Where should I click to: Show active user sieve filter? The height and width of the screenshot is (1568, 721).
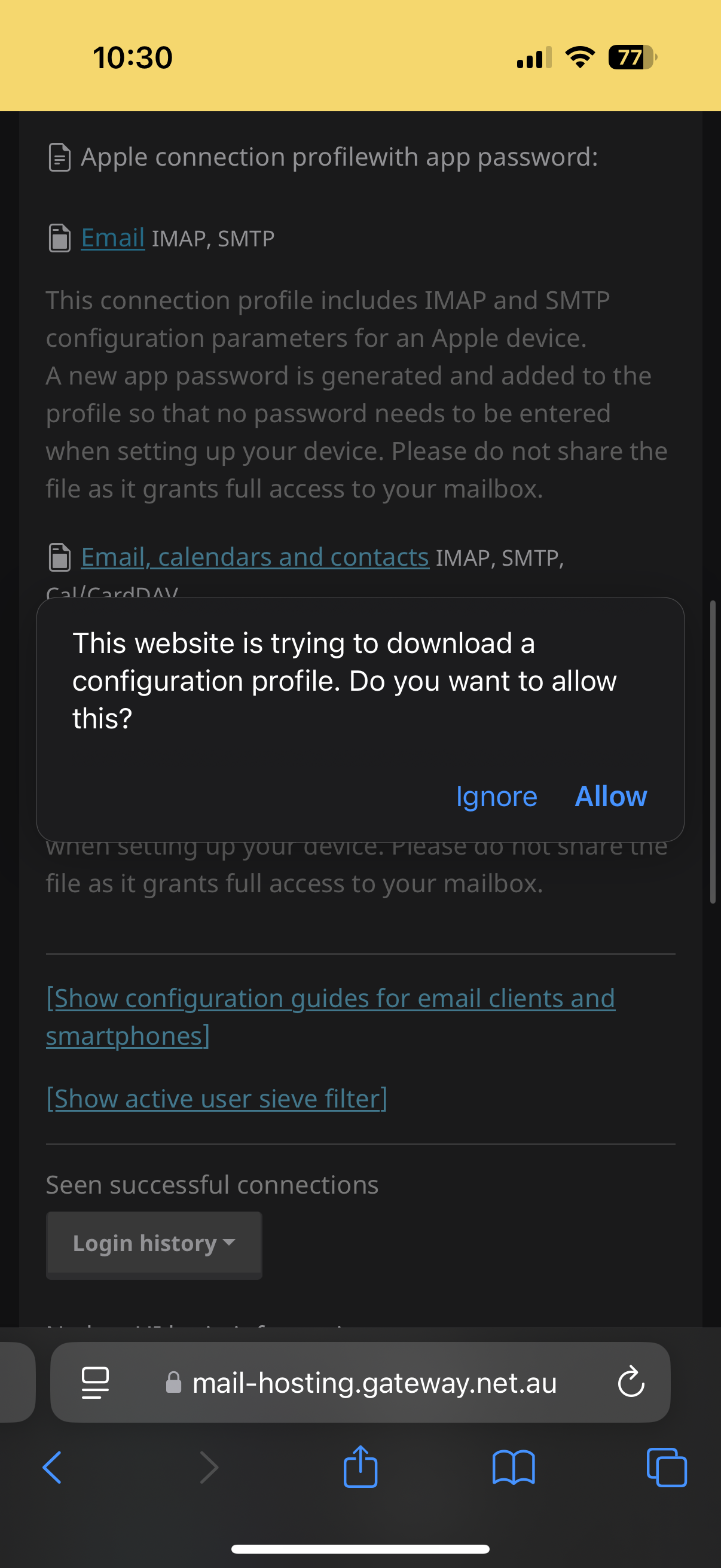click(216, 1099)
